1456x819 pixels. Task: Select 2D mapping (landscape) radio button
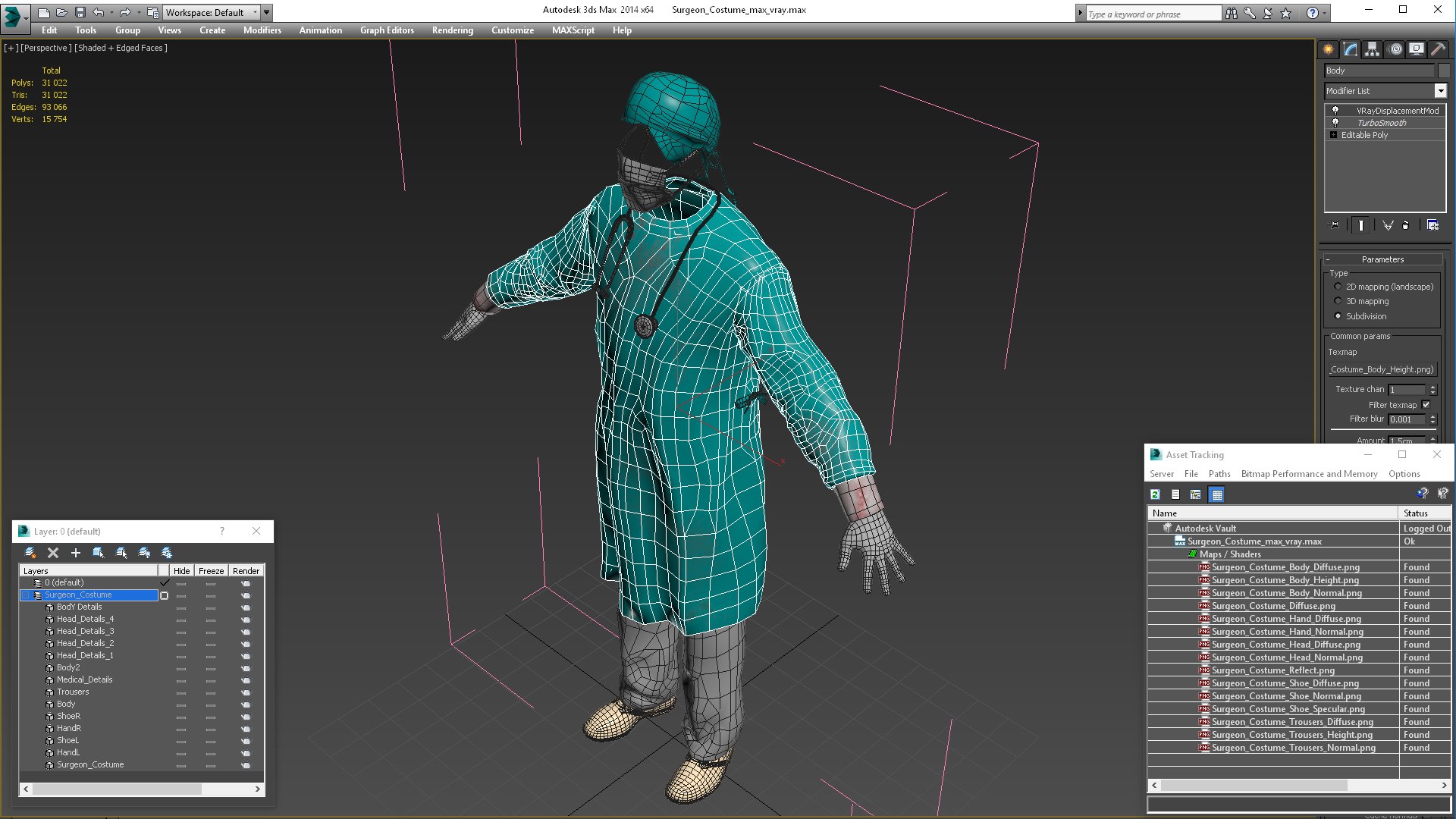click(1338, 287)
